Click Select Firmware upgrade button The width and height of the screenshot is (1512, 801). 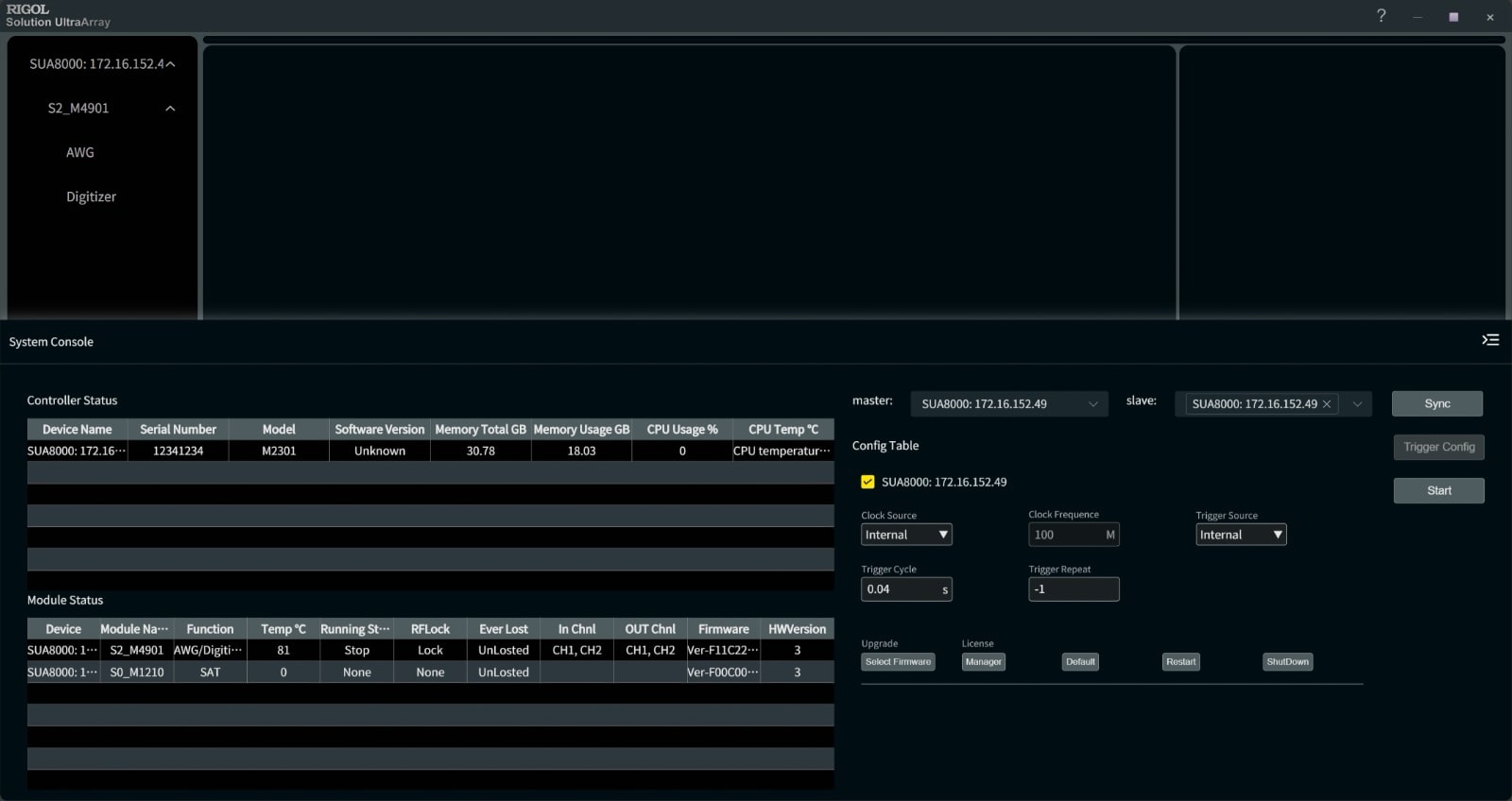898,662
